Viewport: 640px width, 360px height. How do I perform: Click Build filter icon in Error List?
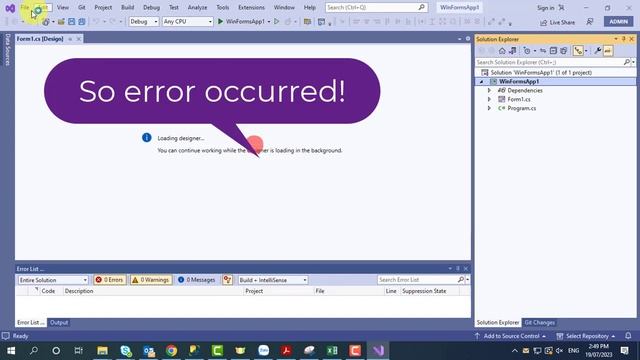point(227,280)
